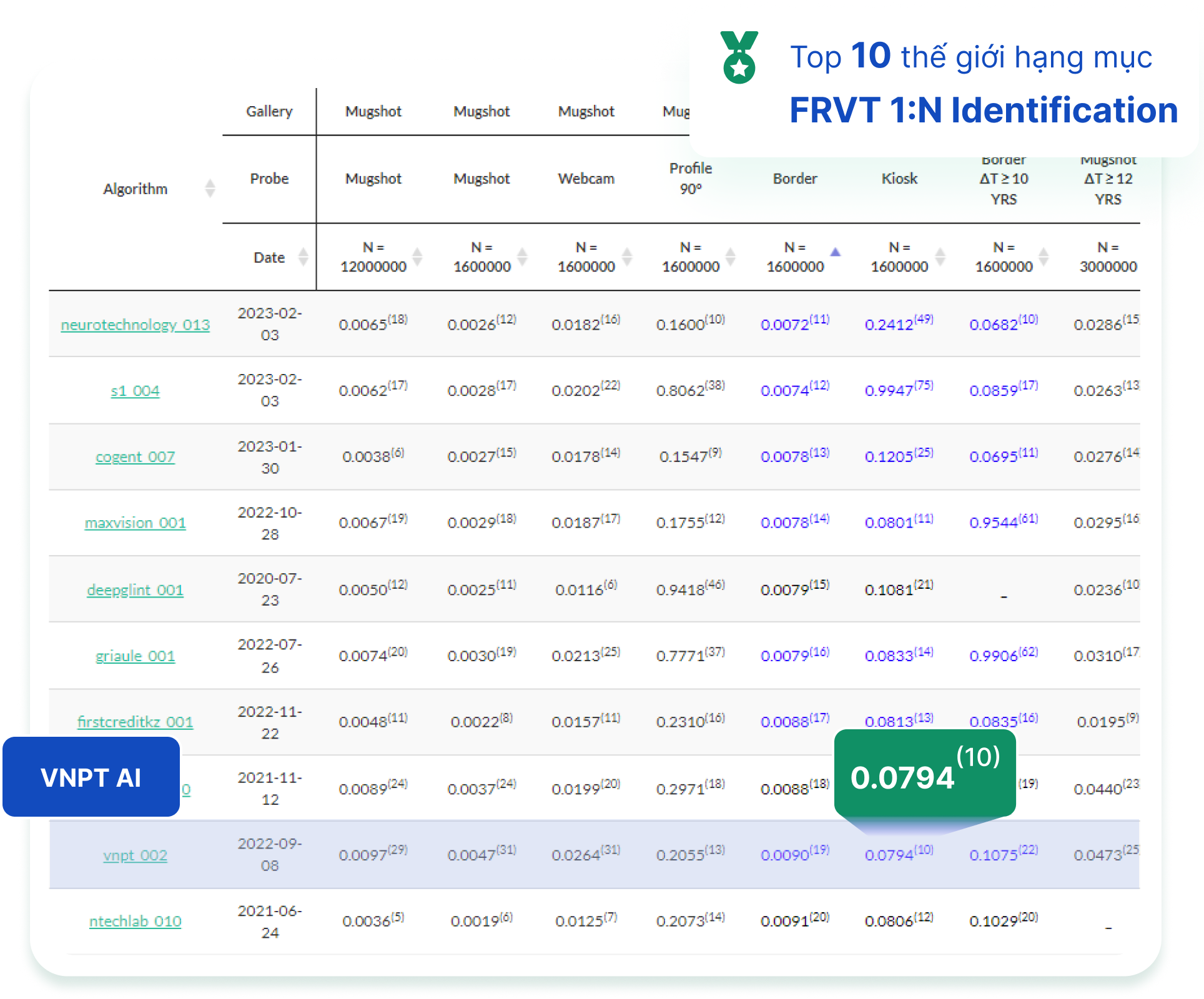
Task: Open maxvision_001 algorithm link
Action: click(x=135, y=523)
